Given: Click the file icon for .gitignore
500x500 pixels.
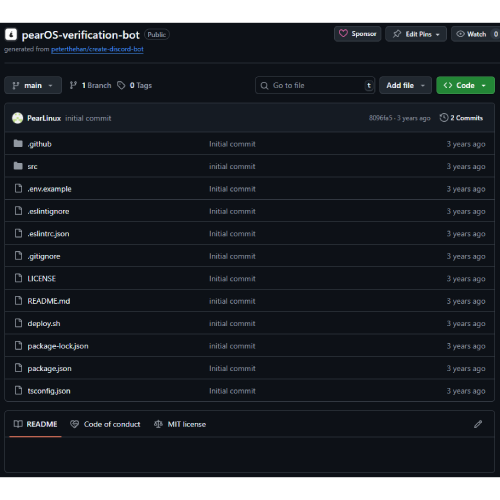Looking at the screenshot, I should [19, 256].
